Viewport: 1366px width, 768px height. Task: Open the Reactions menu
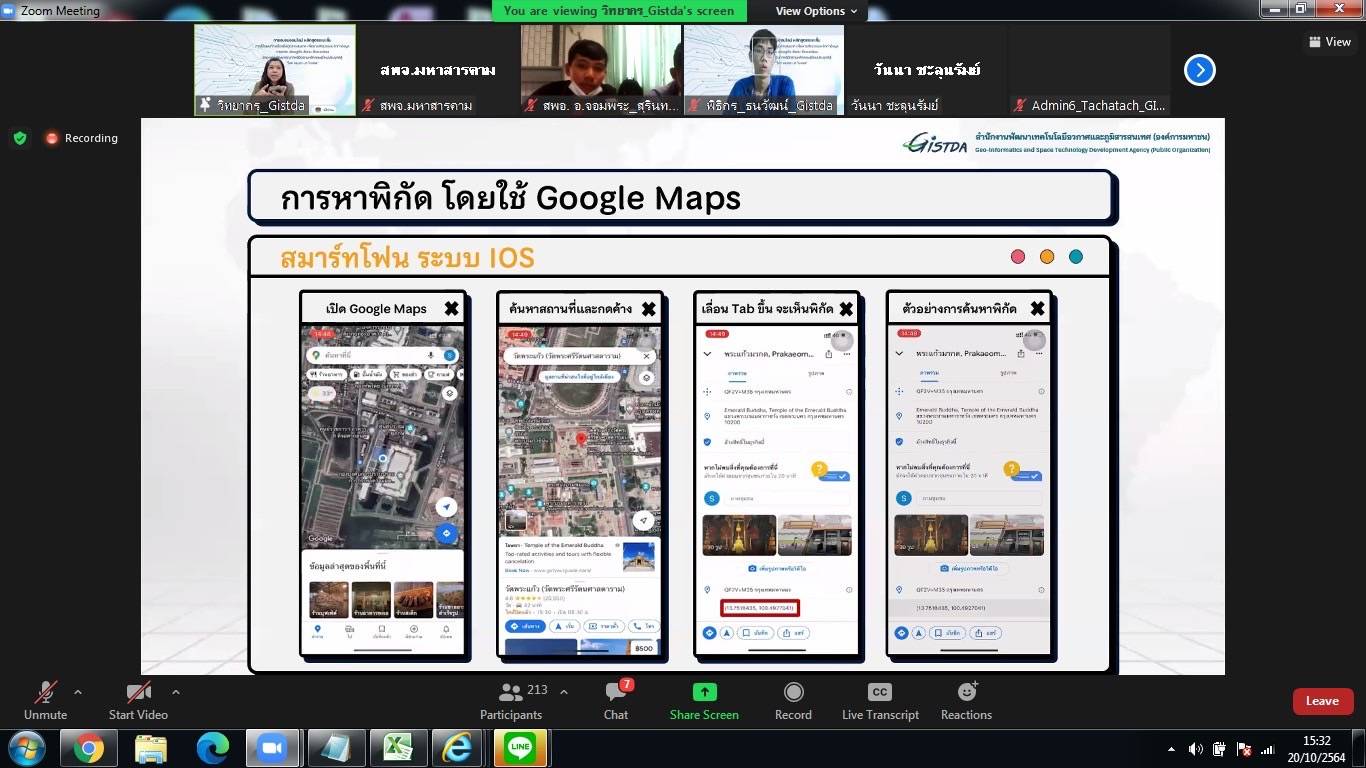click(966, 700)
